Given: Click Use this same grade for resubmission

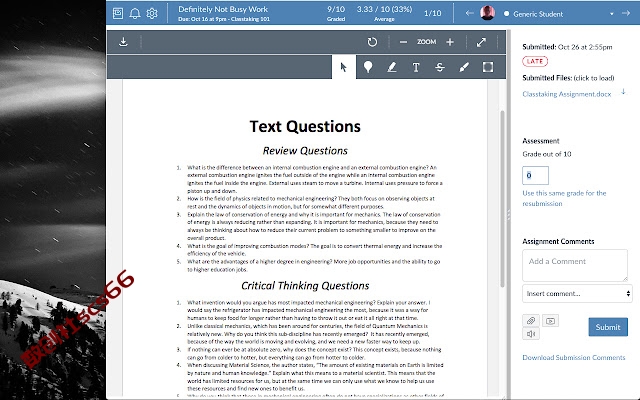Looking at the screenshot, I should click(x=564, y=198).
